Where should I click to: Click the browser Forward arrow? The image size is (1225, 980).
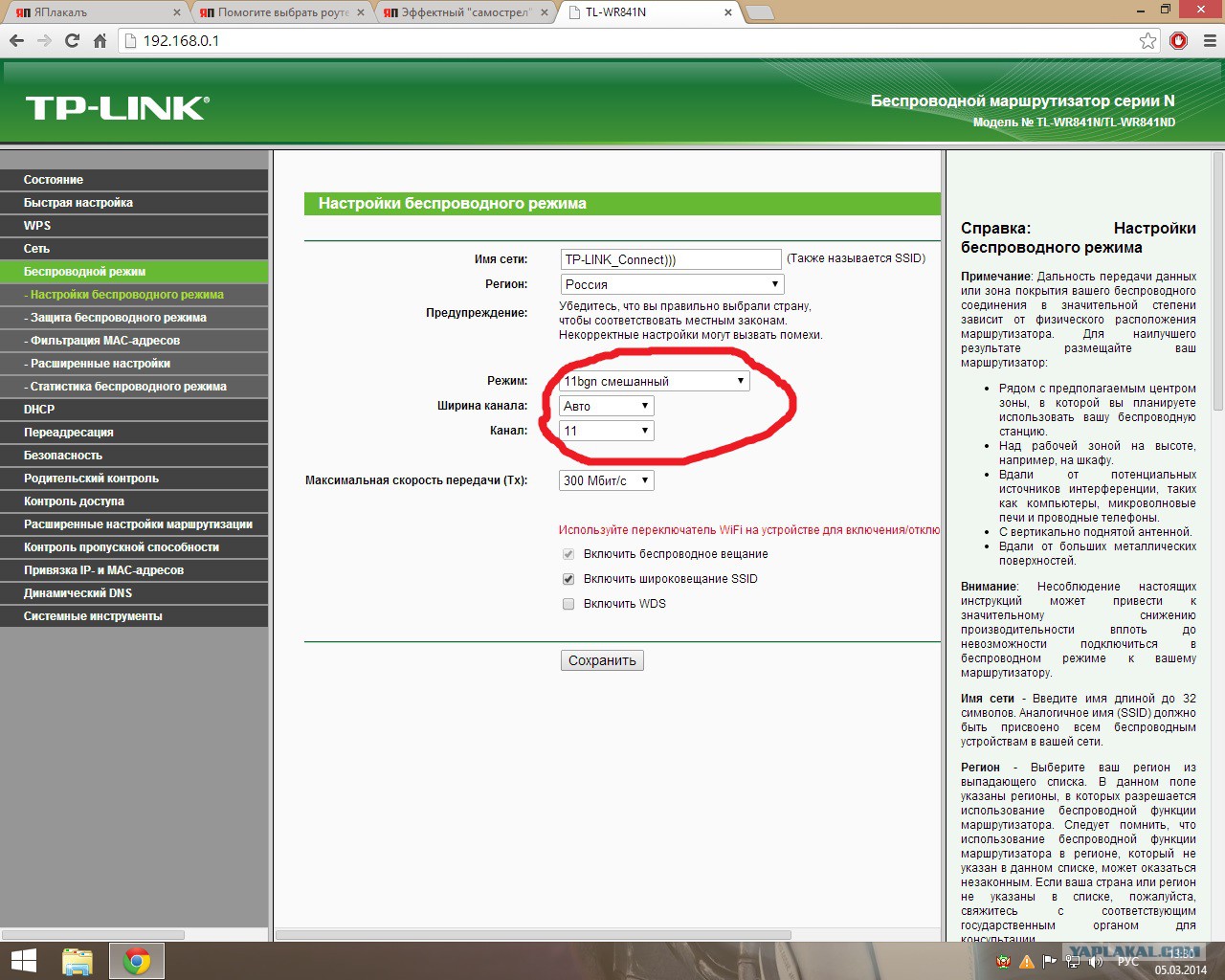44,40
